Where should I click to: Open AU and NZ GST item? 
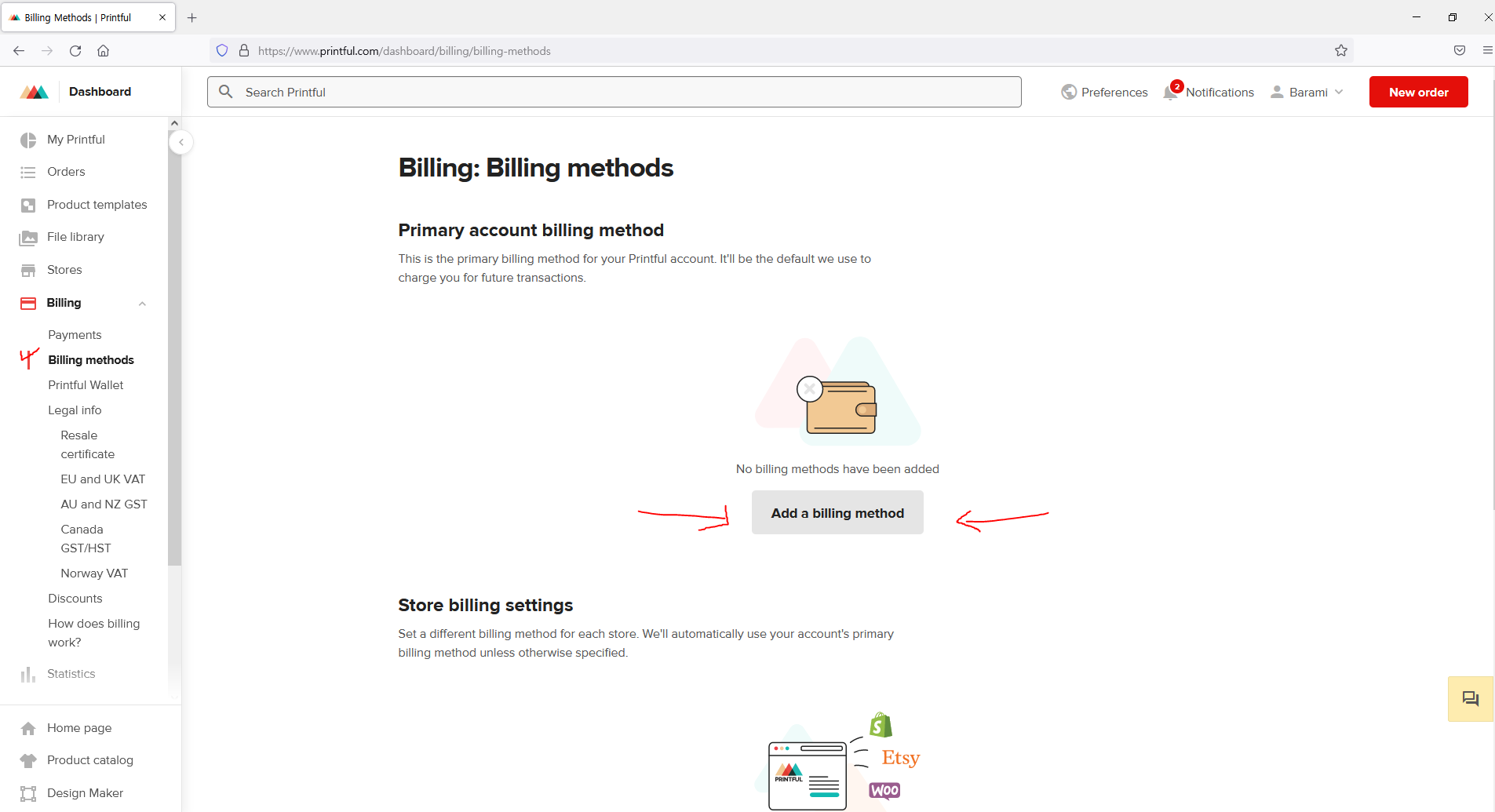(x=104, y=504)
